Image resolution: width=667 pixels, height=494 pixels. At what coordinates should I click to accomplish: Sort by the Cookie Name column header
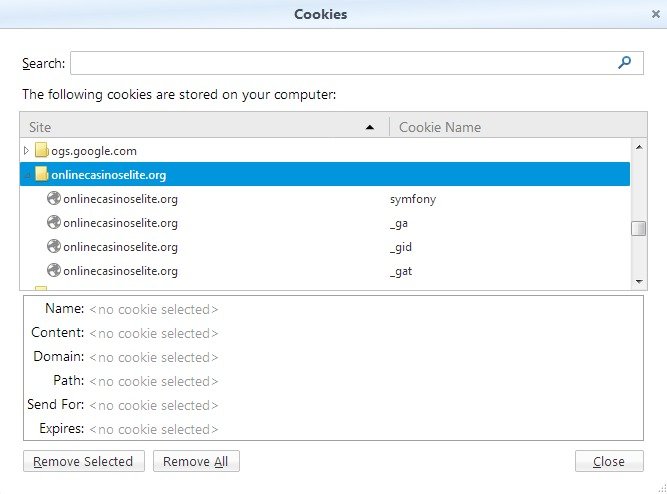(518, 127)
